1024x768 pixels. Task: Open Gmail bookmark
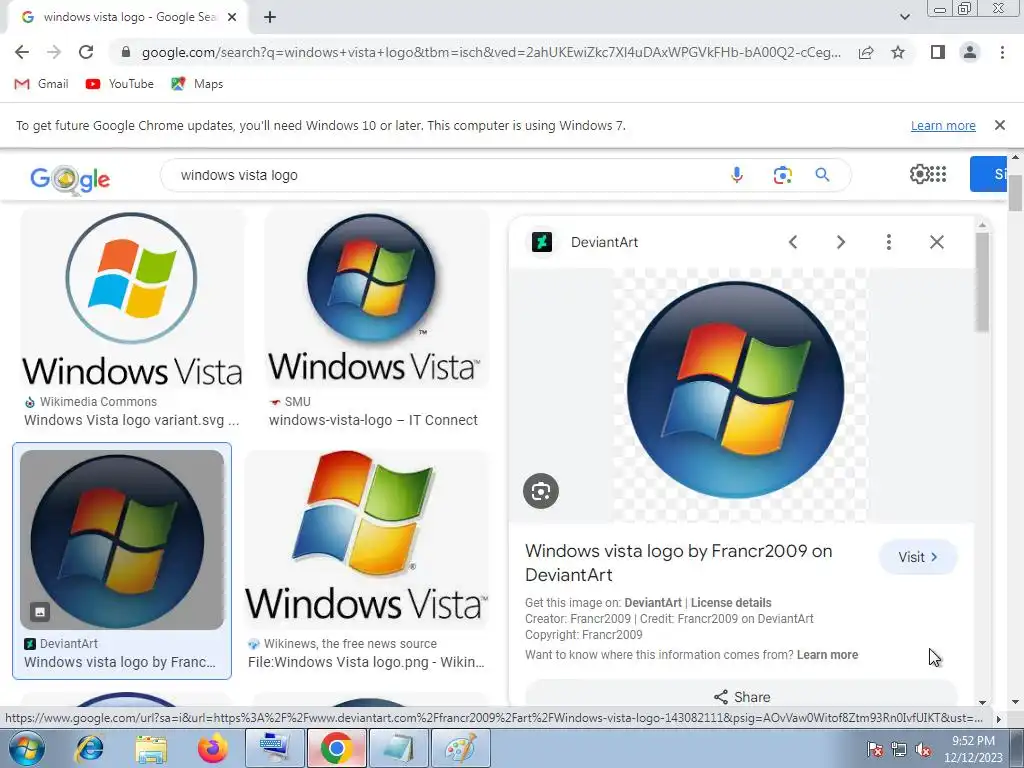42,84
